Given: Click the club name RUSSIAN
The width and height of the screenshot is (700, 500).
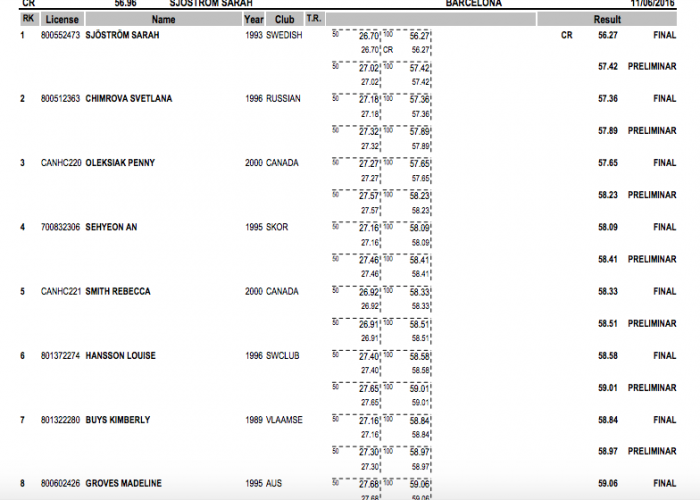Looking at the screenshot, I should (283, 98).
